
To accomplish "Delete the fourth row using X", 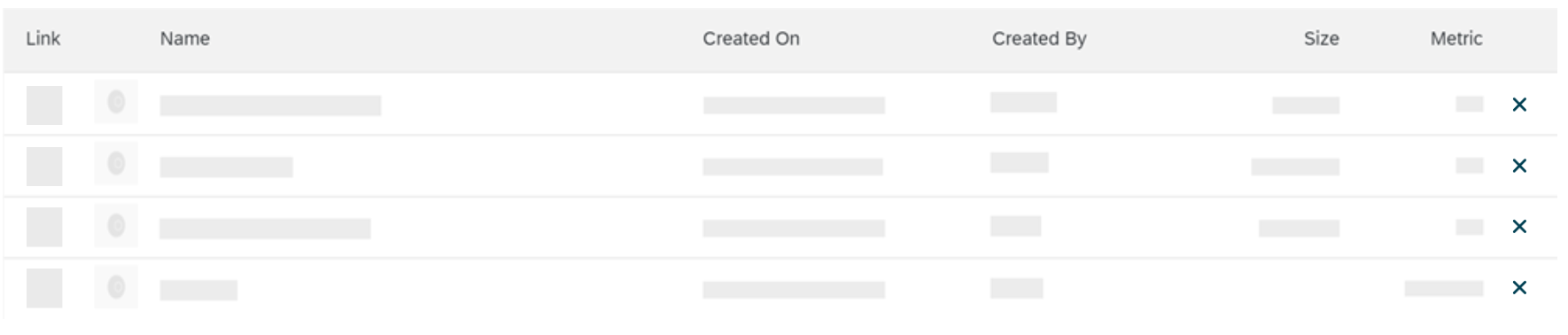I will tap(1519, 288).
